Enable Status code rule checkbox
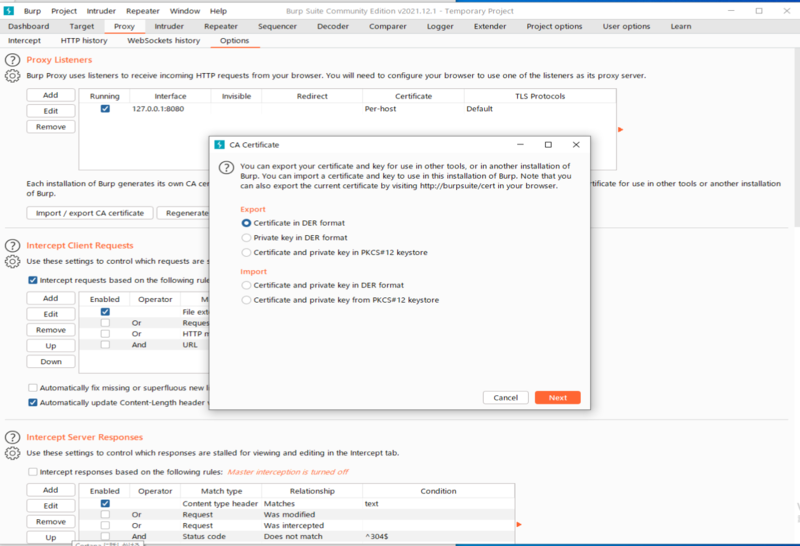800x546 pixels. coord(105,536)
